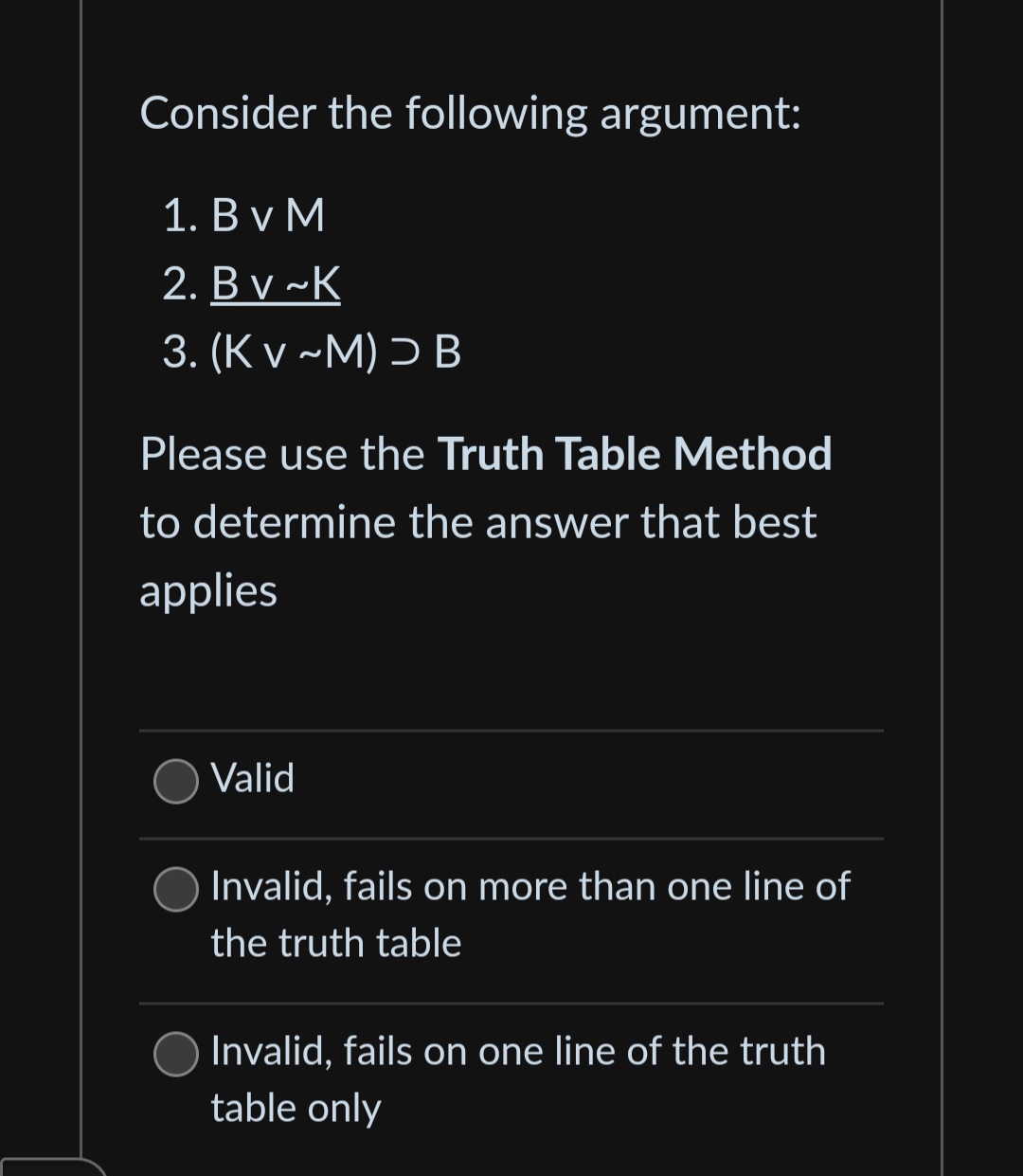Click the instruction paragraph below the premises
Screen dimensions: 1023x1176
tap(478, 522)
